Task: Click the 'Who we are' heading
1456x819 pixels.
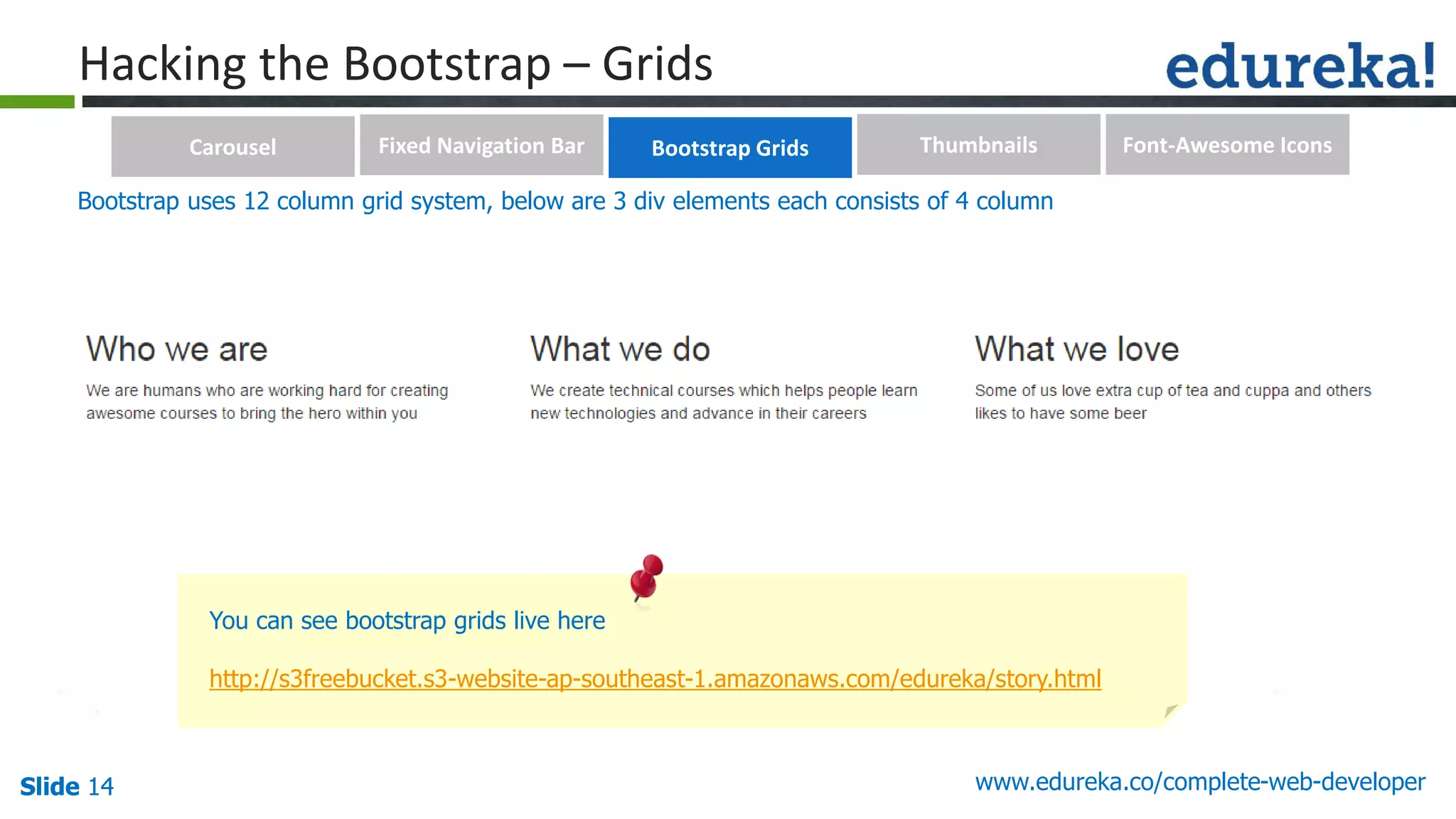Action: coord(176,350)
